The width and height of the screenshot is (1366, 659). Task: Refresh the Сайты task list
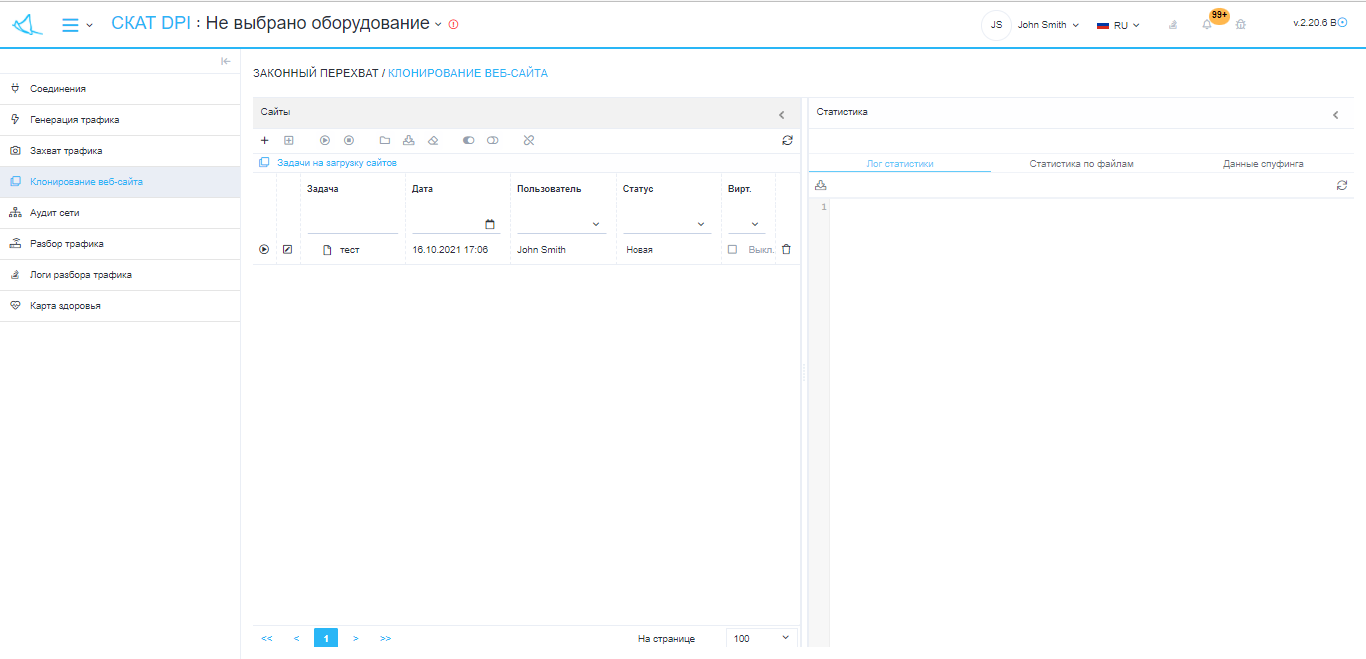tap(787, 141)
